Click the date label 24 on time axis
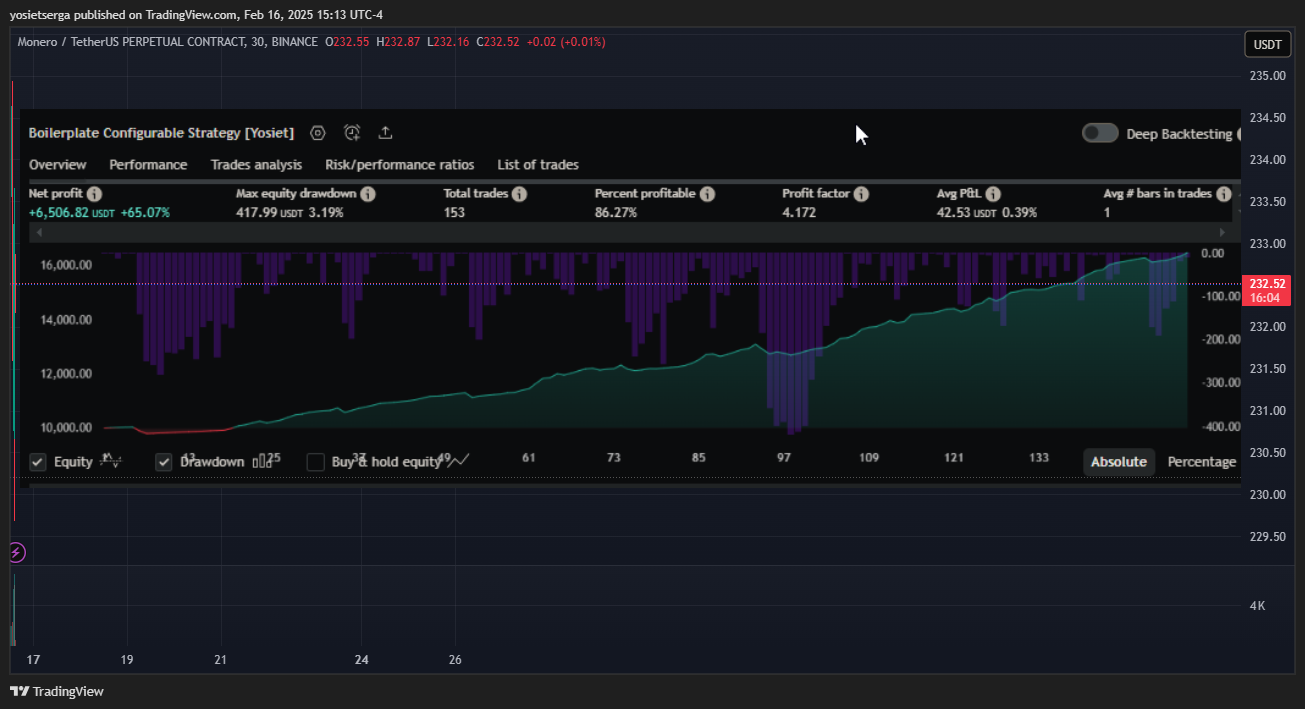The height and width of the screenshot is (709, 1305). click(x=362, y=660)
